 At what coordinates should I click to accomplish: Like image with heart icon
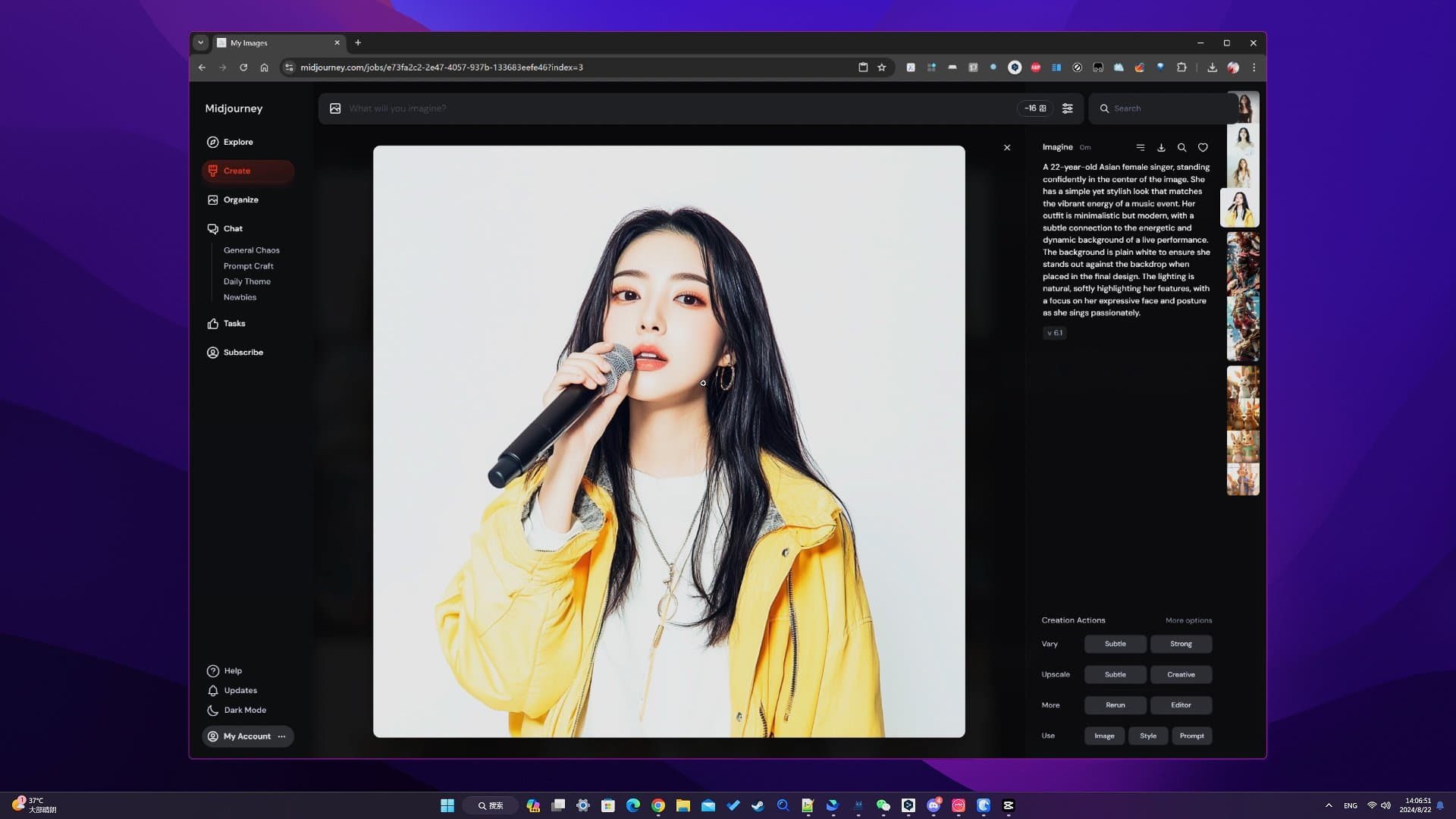1203,148
